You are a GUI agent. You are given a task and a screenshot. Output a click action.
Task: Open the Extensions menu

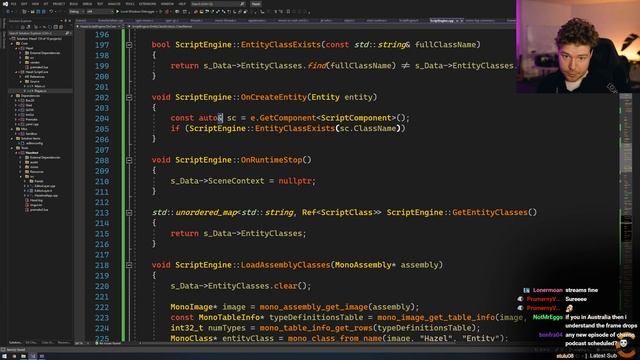(147, 4)
